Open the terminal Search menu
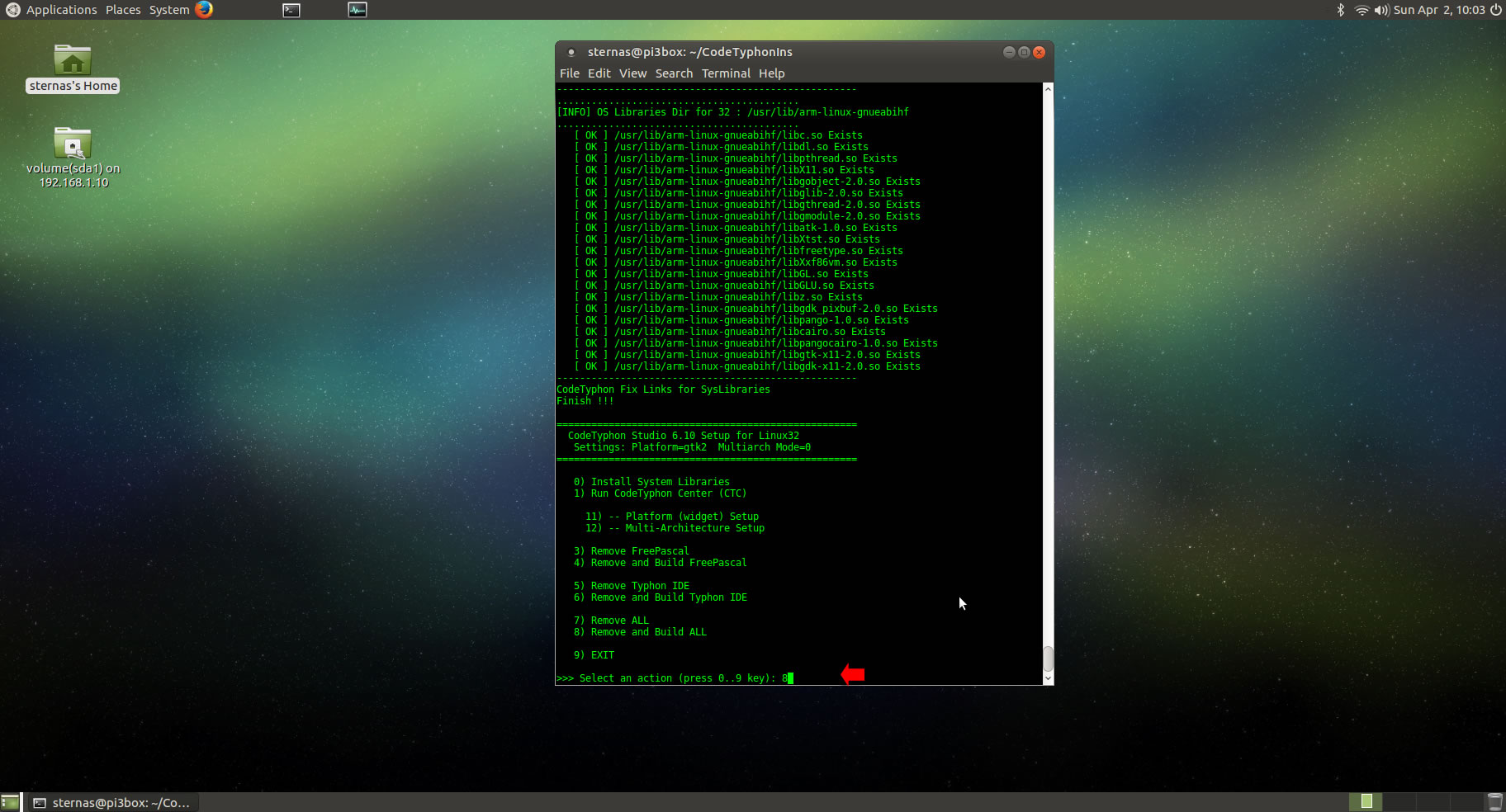 (674, 73)
